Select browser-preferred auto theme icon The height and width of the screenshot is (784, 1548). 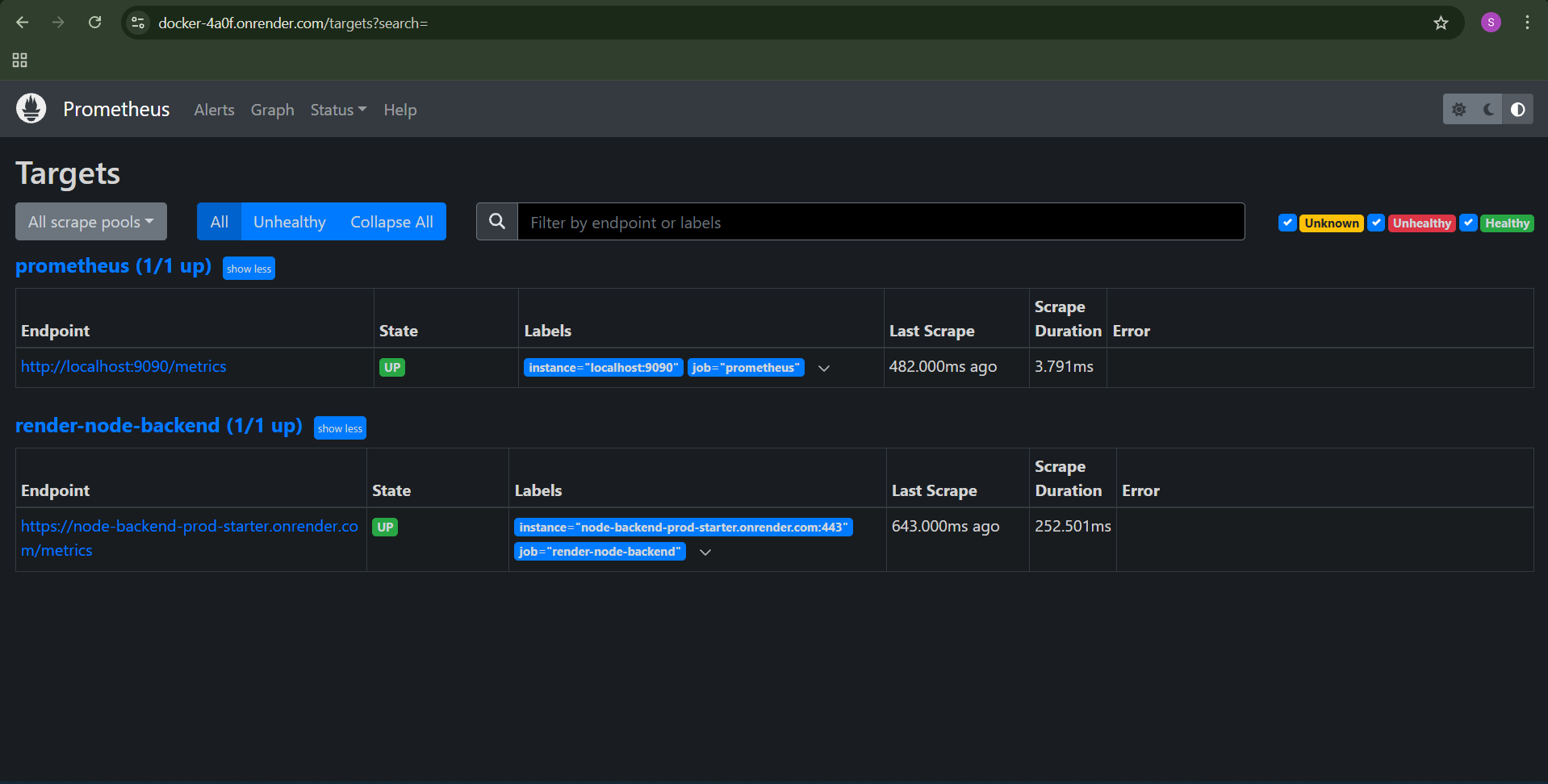coord(1517,109)
